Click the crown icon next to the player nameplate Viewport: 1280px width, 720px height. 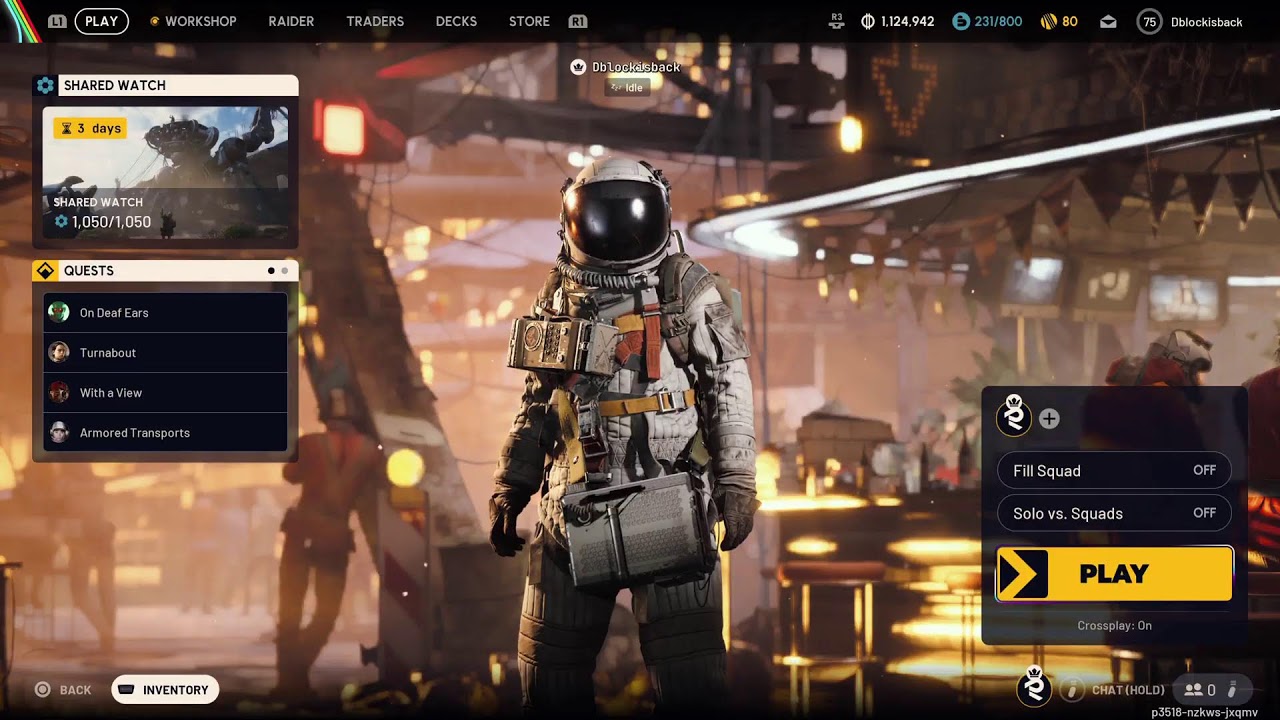[x=577, y=67]
